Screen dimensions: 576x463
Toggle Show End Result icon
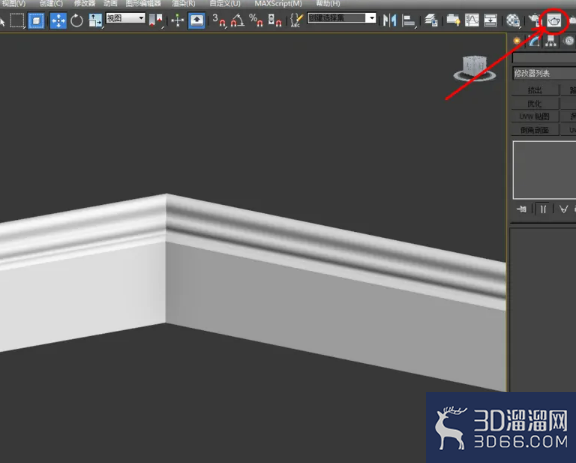tap(543, 209)
